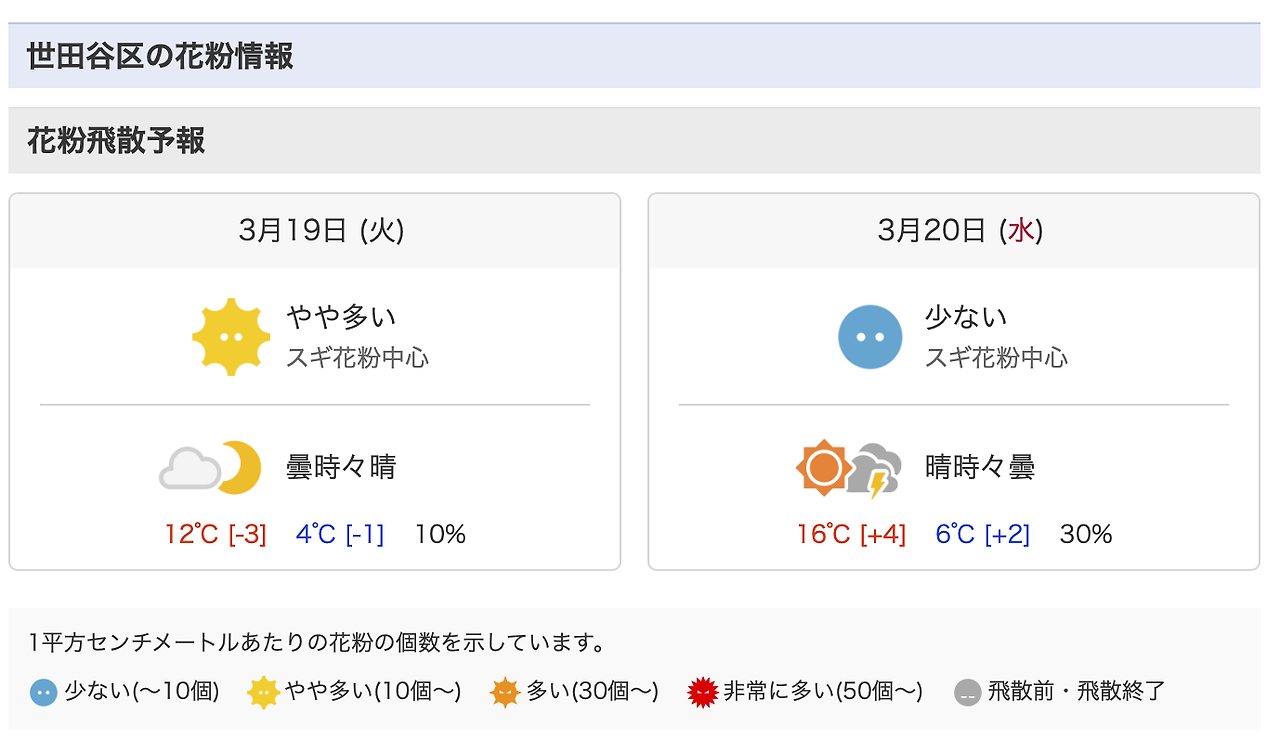Click the blue 少ない legend icon
The width and height of the screenshot is (1280, 752).
pos(43,692)
